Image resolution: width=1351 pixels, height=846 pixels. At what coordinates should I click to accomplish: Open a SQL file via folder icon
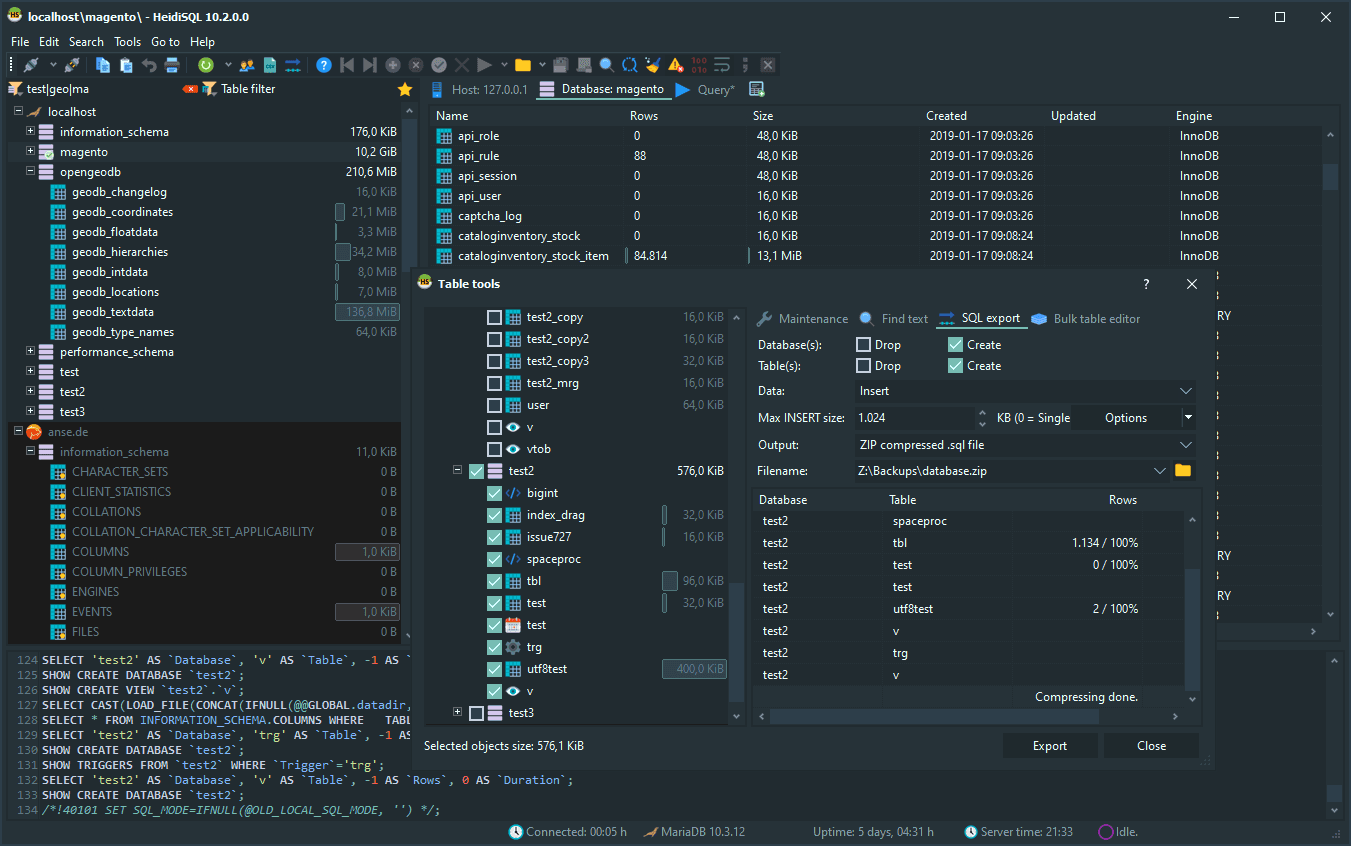click(x=524, y=64)
